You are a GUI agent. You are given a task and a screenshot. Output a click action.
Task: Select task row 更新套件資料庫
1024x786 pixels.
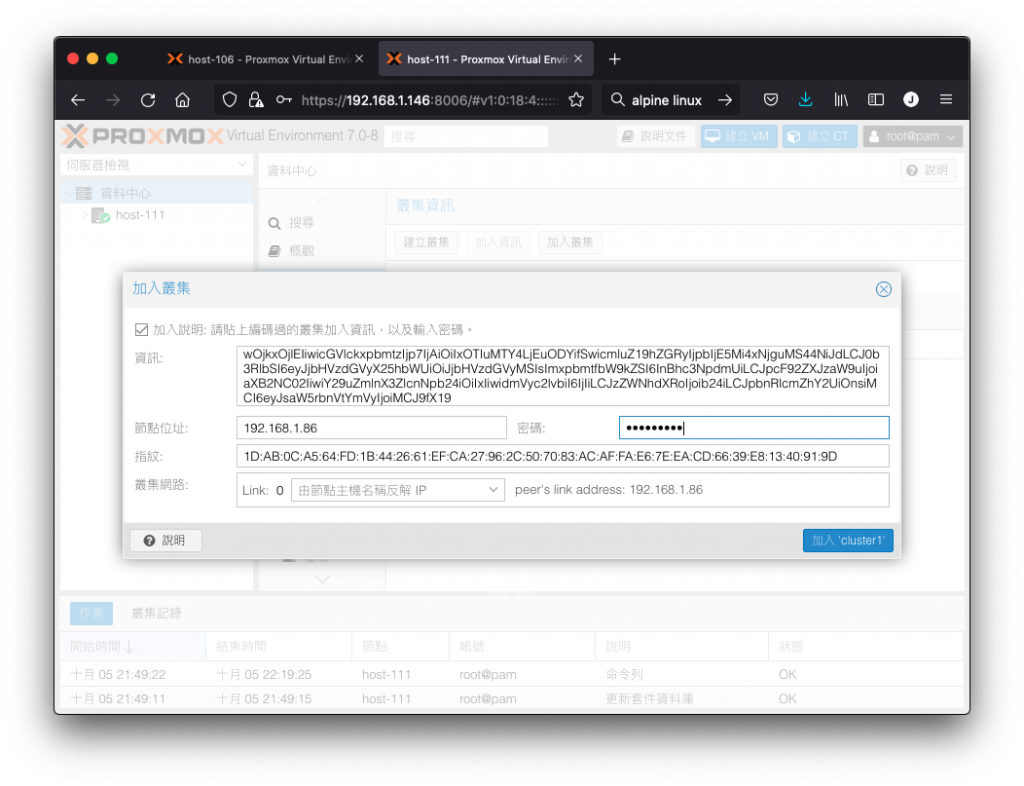512,698
